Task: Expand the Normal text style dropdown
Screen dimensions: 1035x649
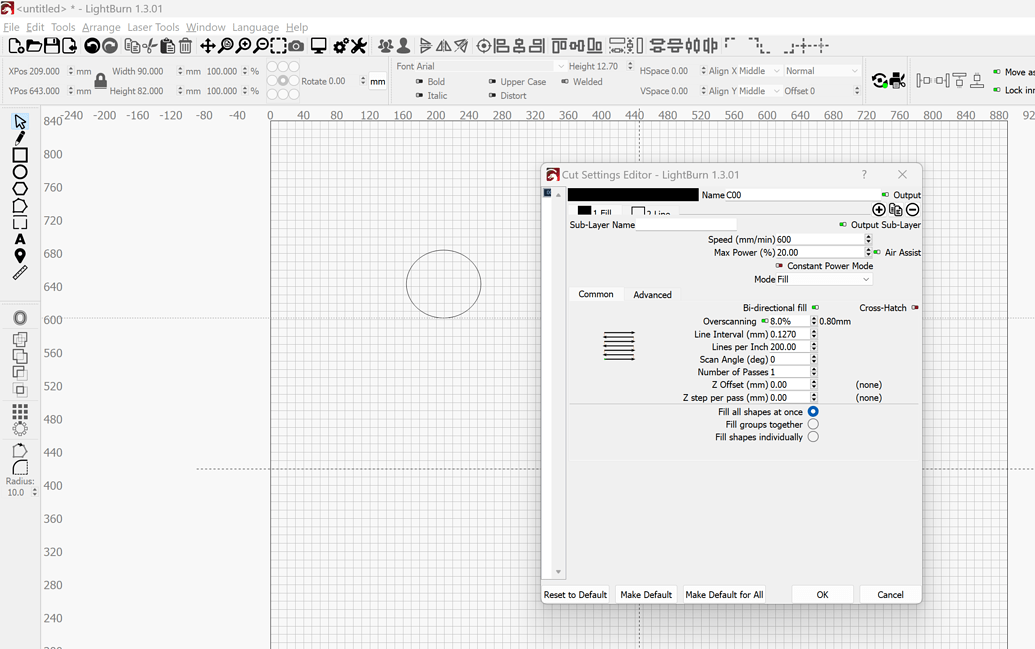Action: pyautogui.click(x=822, y=71)
